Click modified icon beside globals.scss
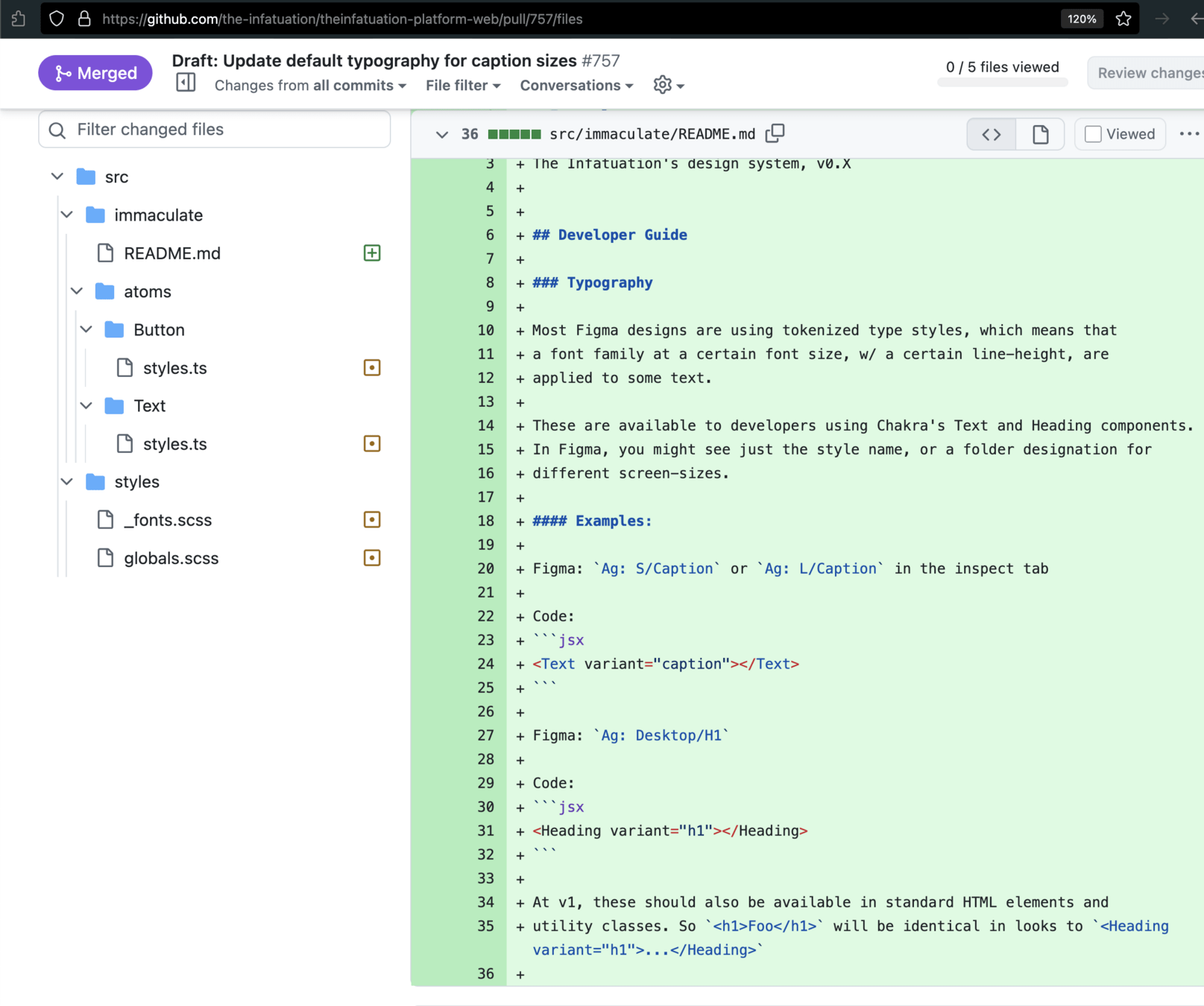The height and width of the screenshot is (1006, 1204). (x=372, y=558)
